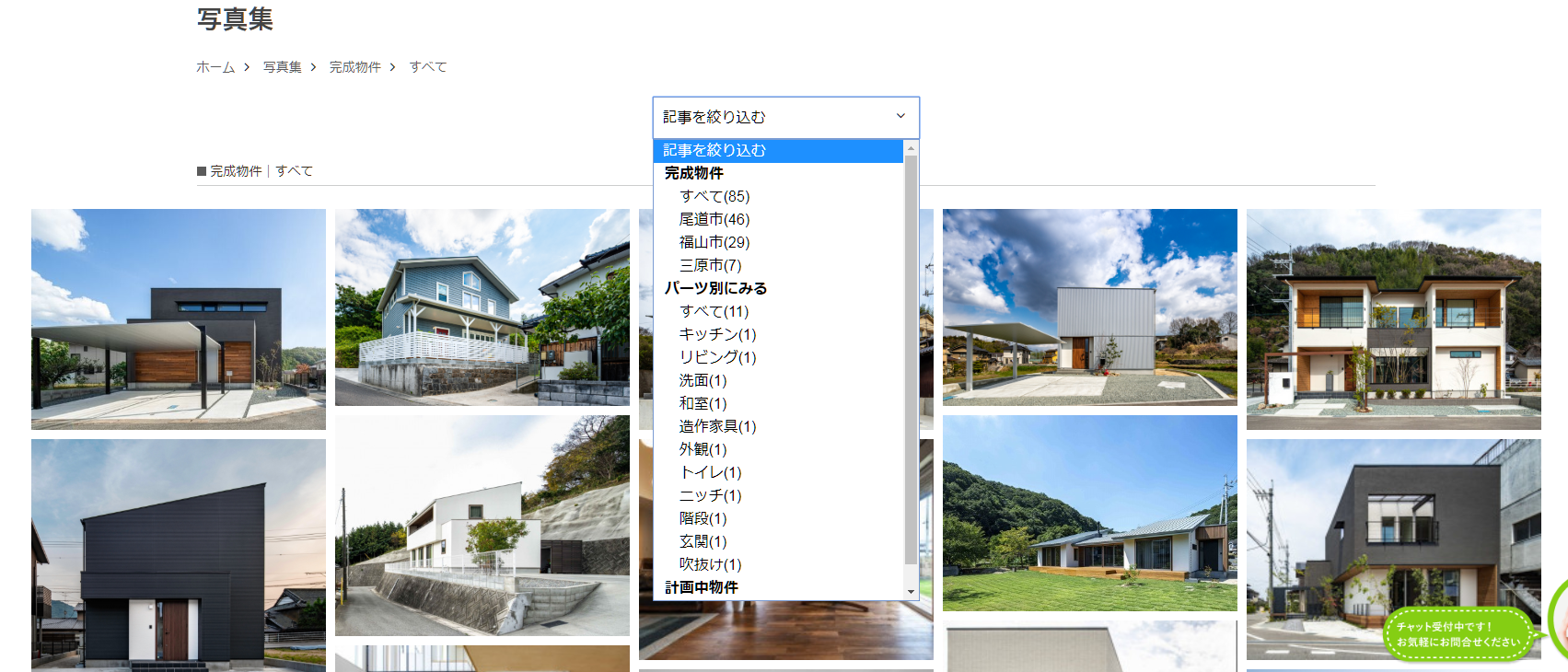Select ニッチ(1) option
1568x672 pixels.
point(779,495)
